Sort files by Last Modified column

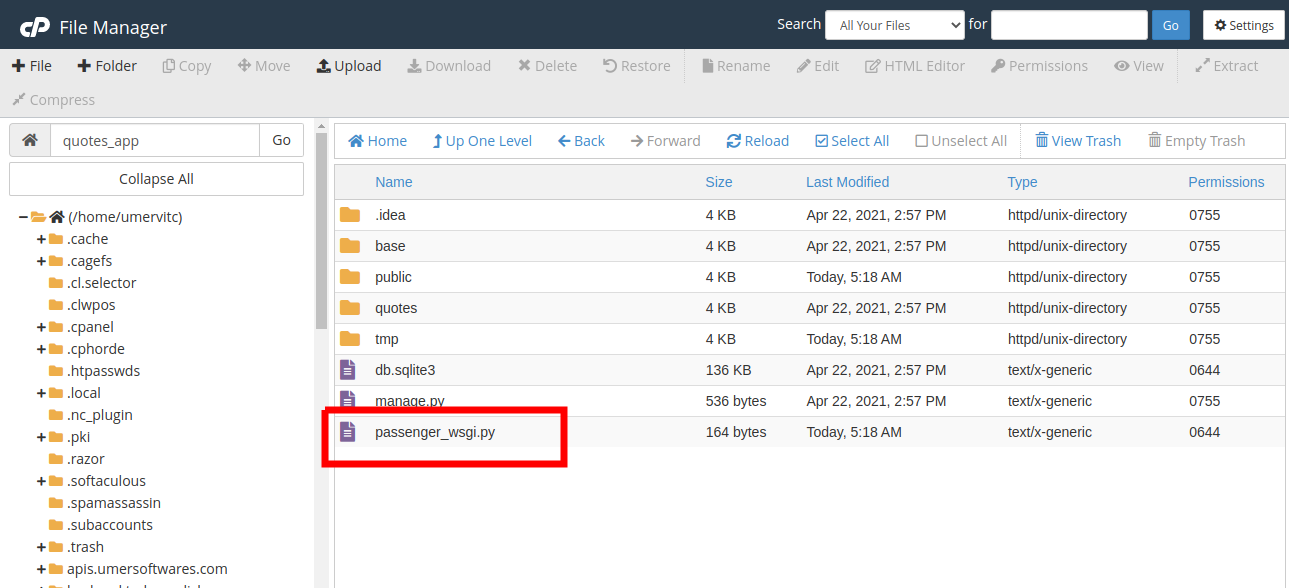click(x=847, y=182)
